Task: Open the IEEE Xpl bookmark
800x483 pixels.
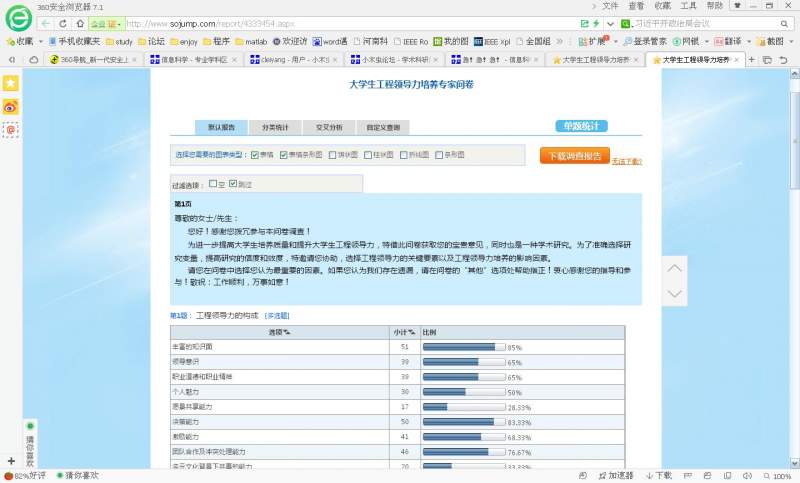Action: click(492, 42)
